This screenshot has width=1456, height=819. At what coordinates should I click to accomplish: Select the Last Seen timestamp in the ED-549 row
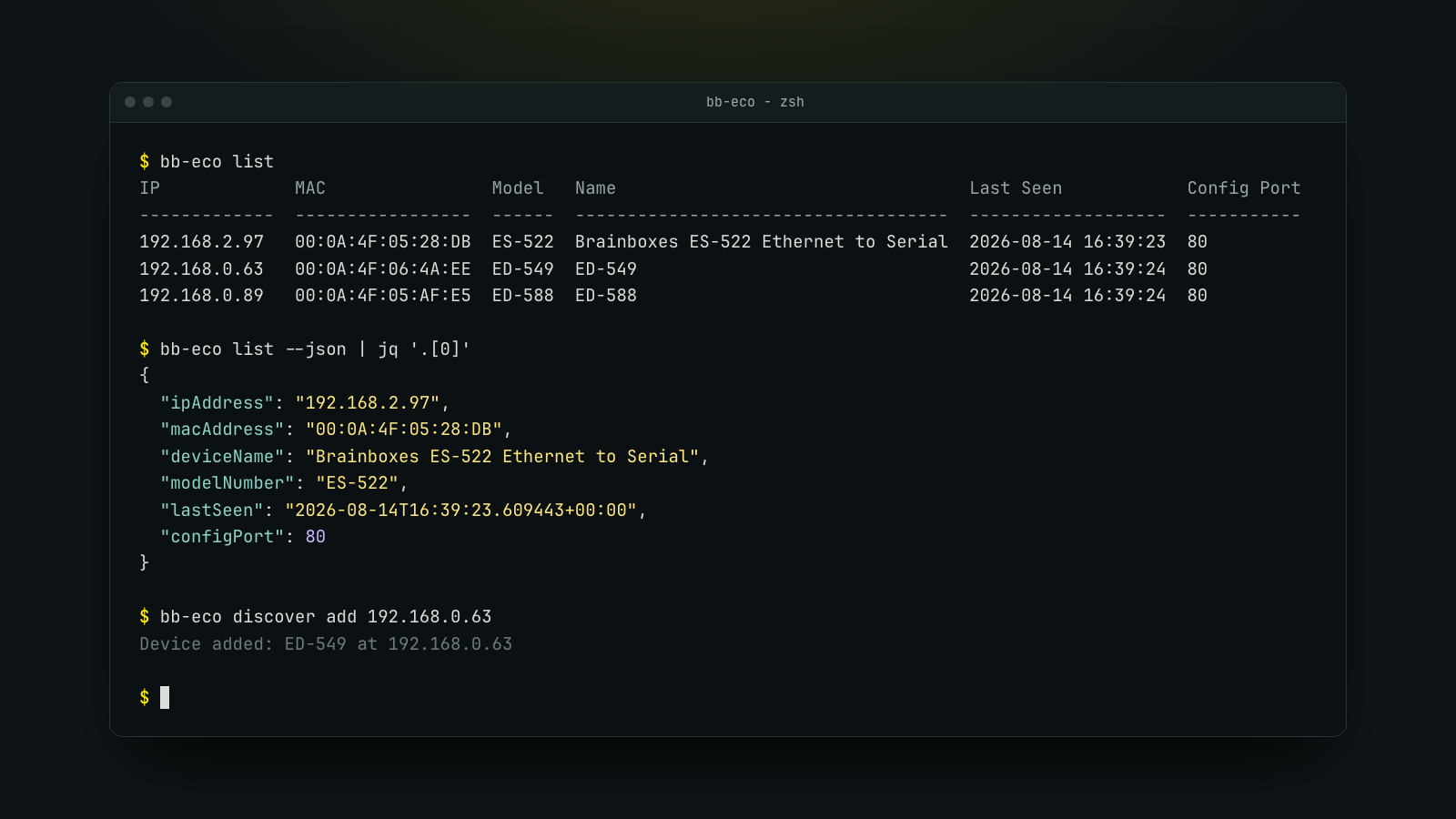[x=1067, y=269]
